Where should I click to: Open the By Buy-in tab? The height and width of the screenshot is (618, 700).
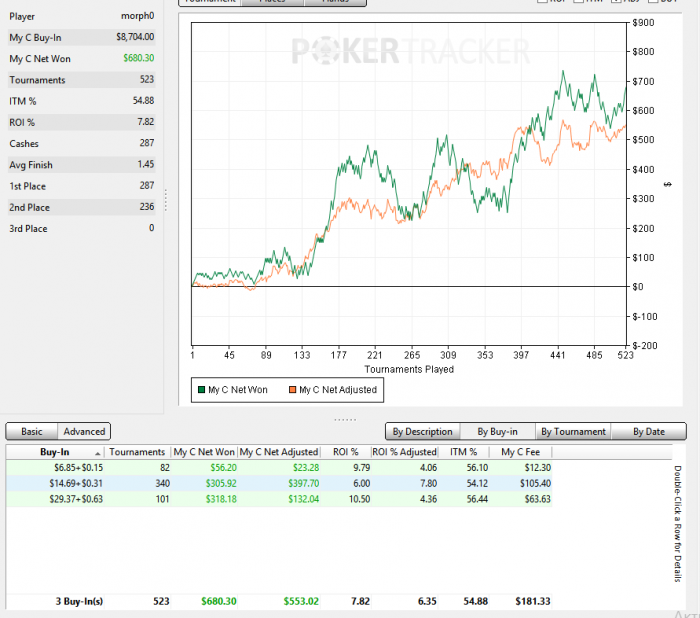497,432
